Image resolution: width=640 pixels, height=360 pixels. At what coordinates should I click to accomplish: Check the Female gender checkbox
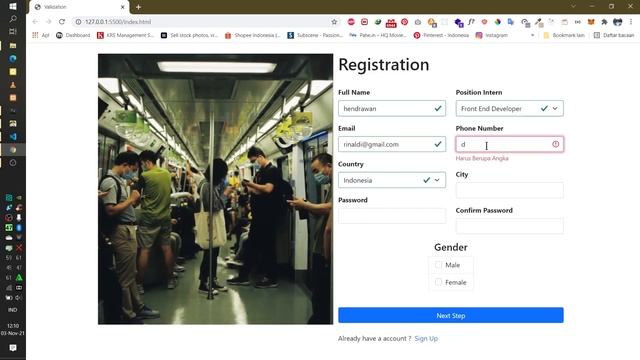(x=438, y=282)
